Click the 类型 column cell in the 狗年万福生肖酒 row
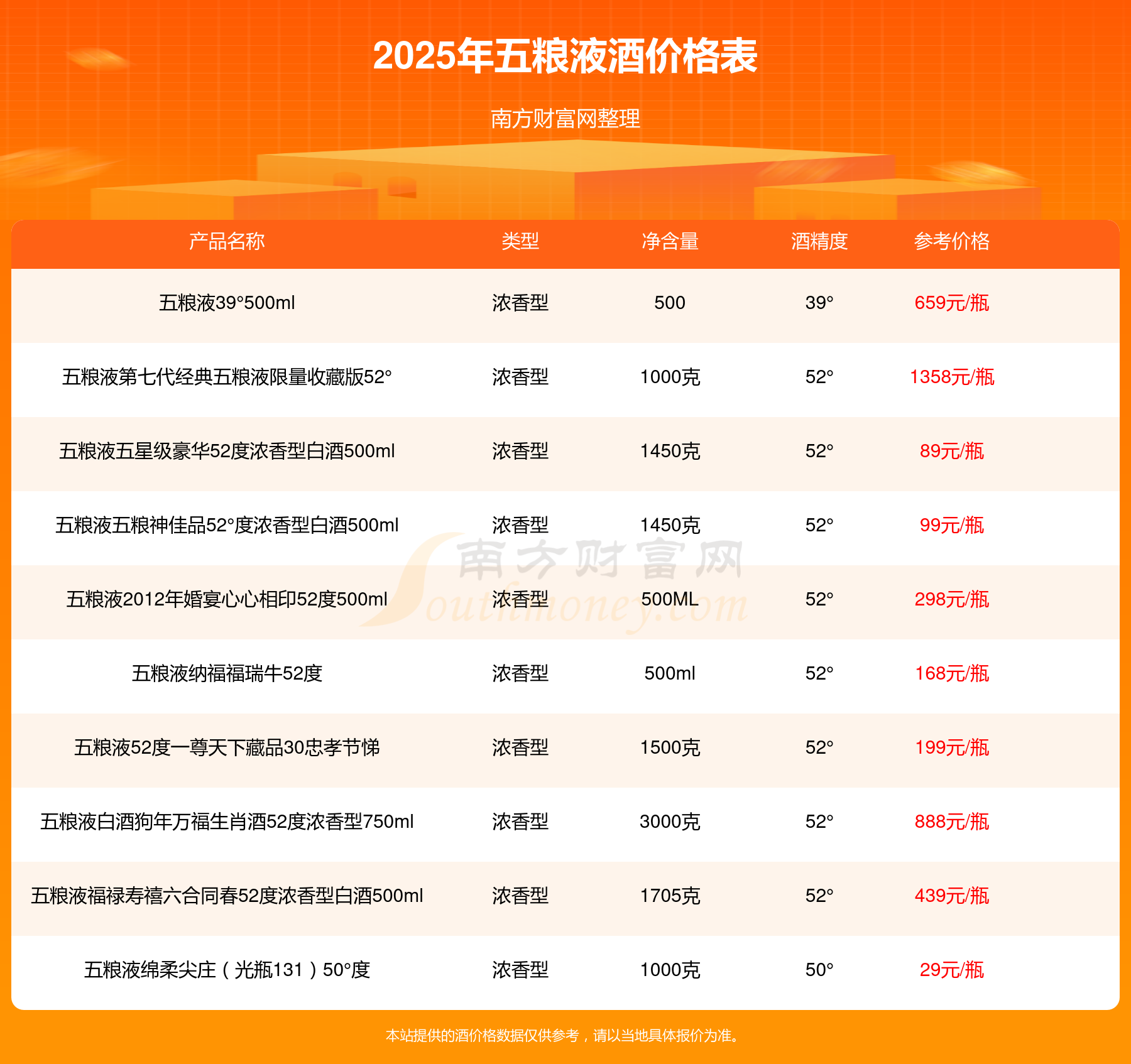Screen dimensions: 1131x1064 tap(520, 822)
